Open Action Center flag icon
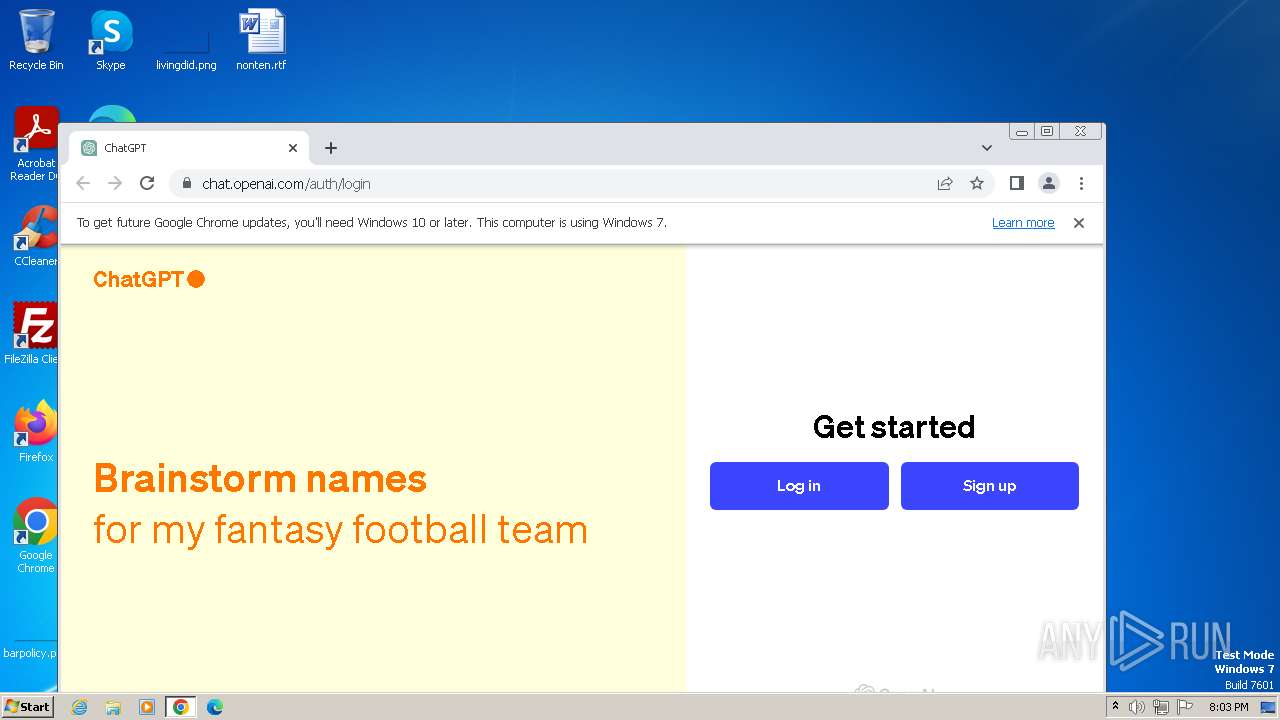This screenshot has width=1280, height=720. pos(1185,707)
